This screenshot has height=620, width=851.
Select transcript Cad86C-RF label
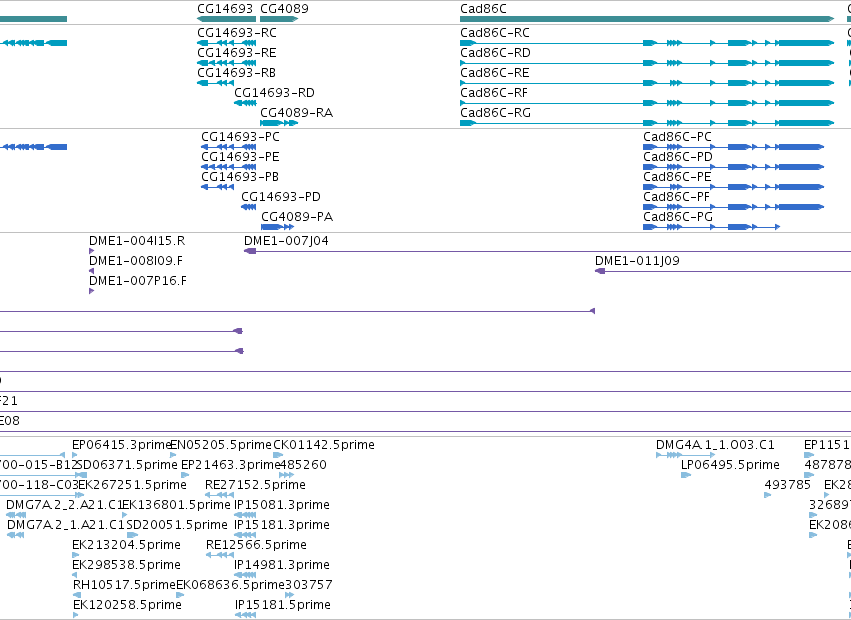494,93
